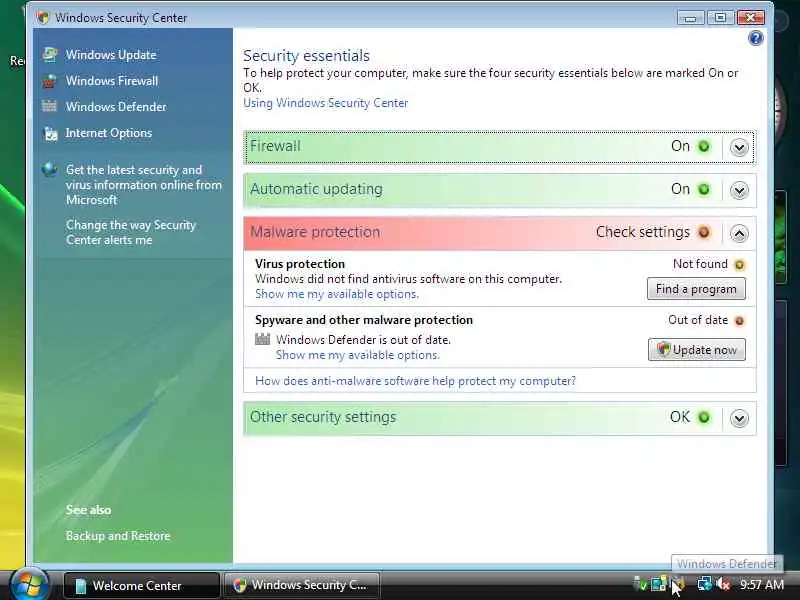Open Windows Update from the sidebar
Viewport: 800px width, 600px height.
(111, 55)
